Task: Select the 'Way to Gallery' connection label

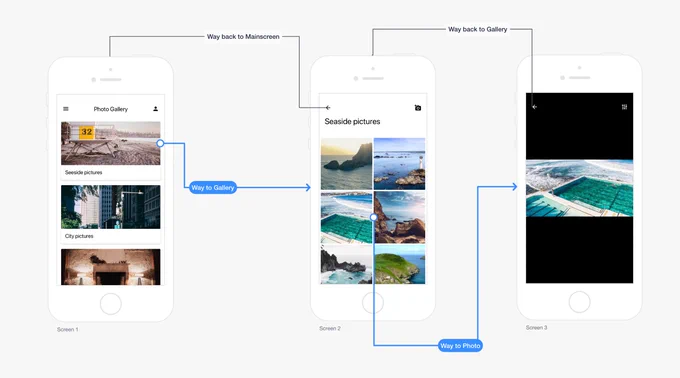Action: (x=213, y=187)
